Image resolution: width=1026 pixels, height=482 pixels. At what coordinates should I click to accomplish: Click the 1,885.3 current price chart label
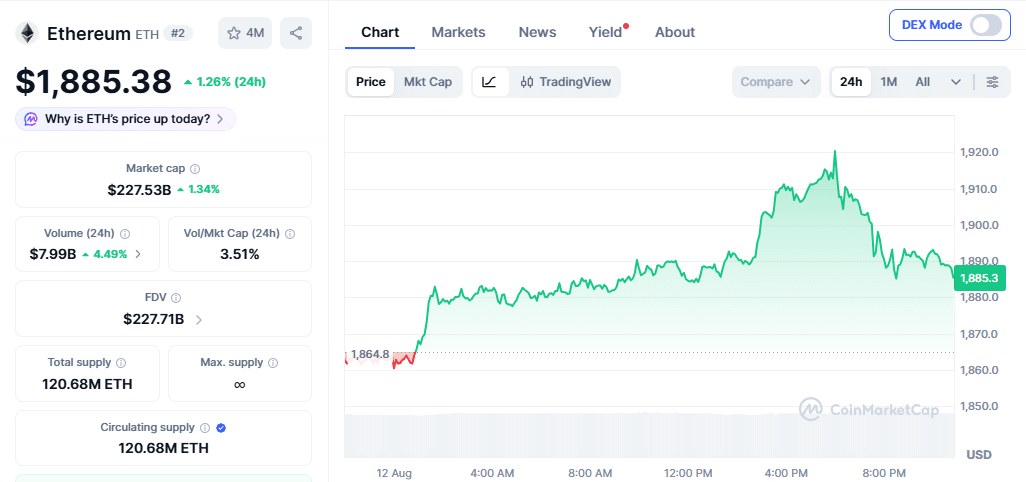coord(979,279)
